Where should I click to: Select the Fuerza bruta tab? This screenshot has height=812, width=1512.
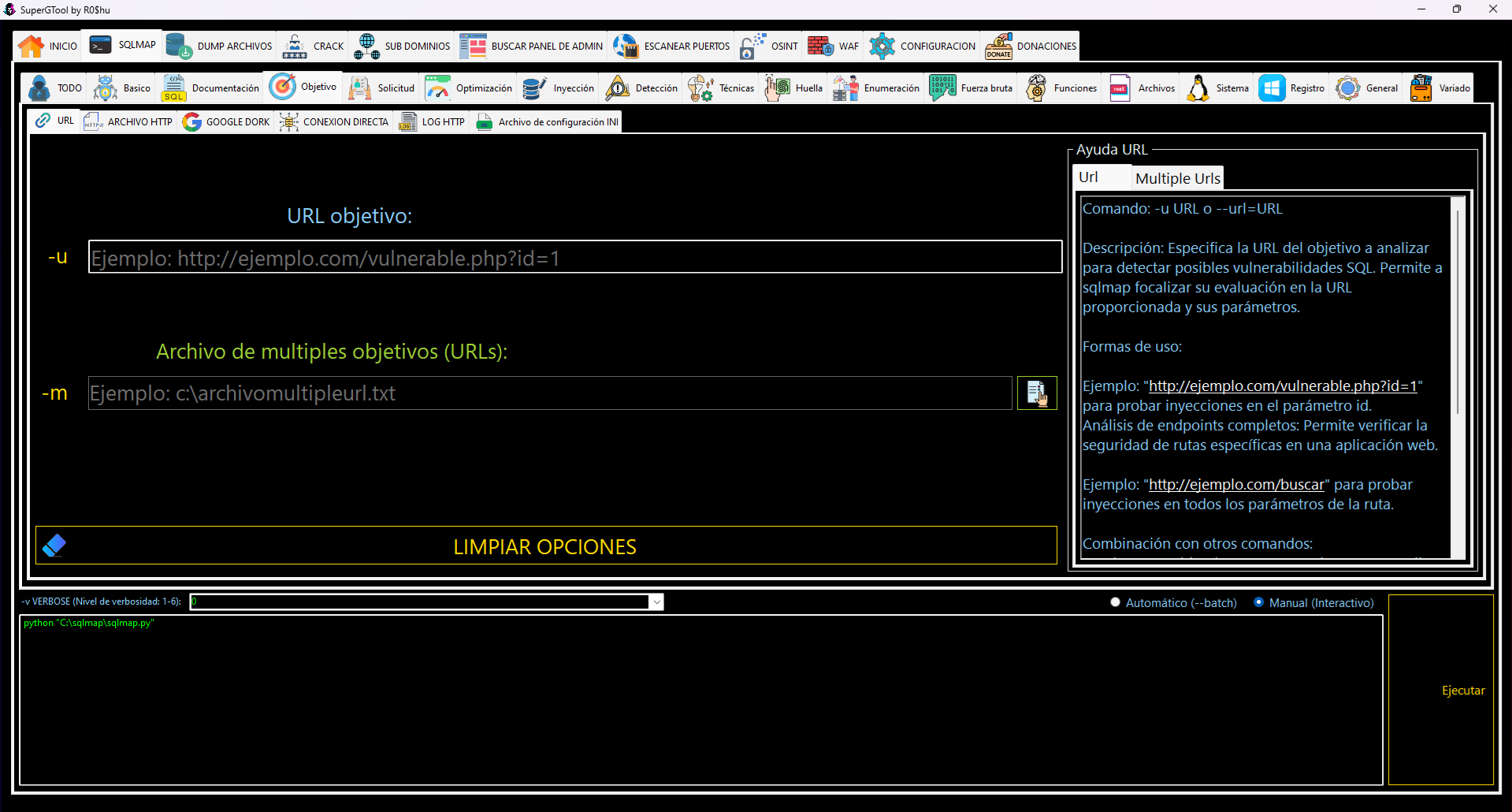tap(971, 88)
